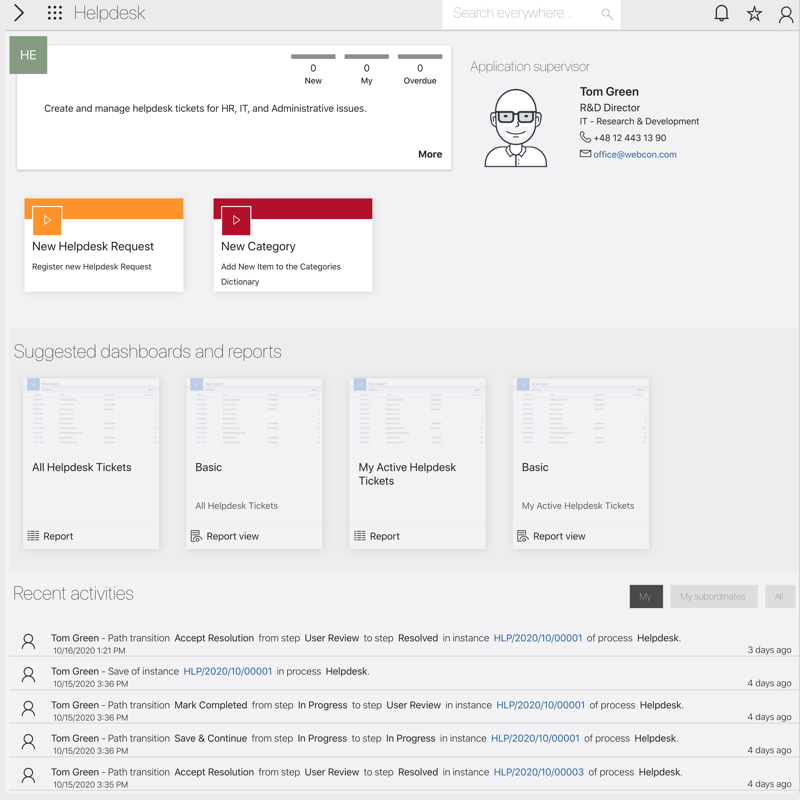Screen dimensions: 800x800
Task: Type in the Search everywhere field
Action: tap(520, 14)
